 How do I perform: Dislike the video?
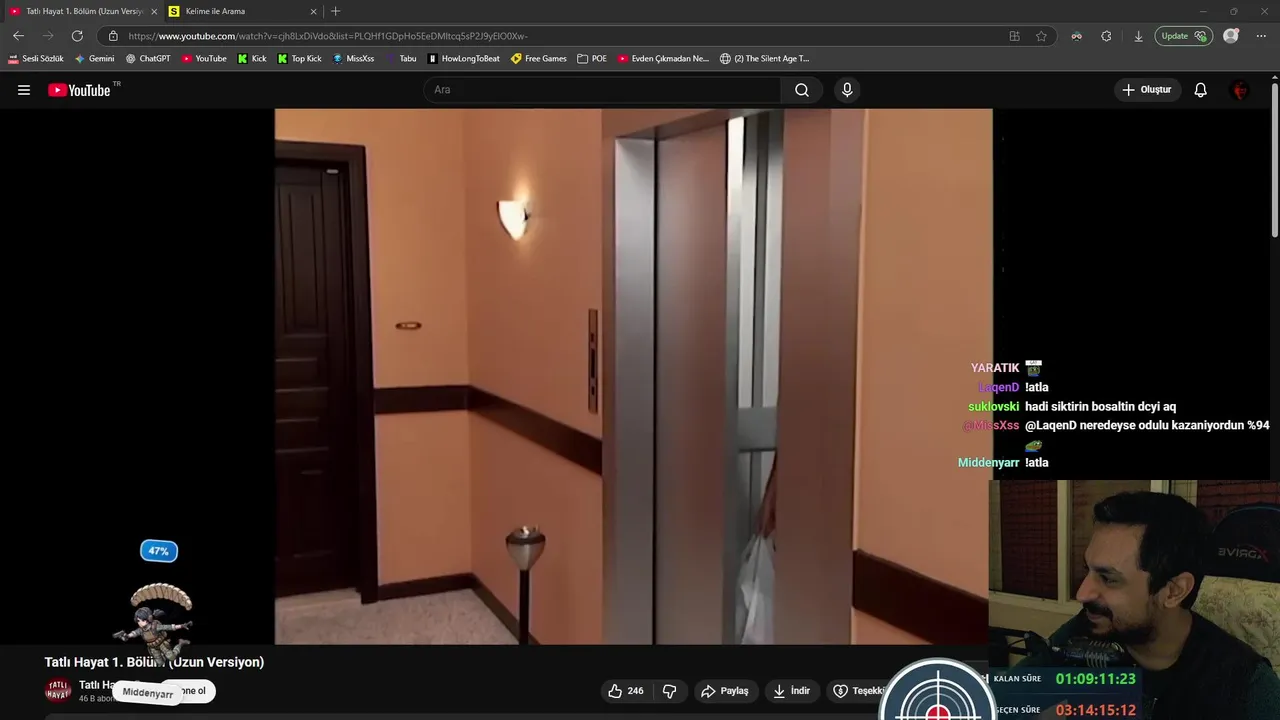pos(669,691)
